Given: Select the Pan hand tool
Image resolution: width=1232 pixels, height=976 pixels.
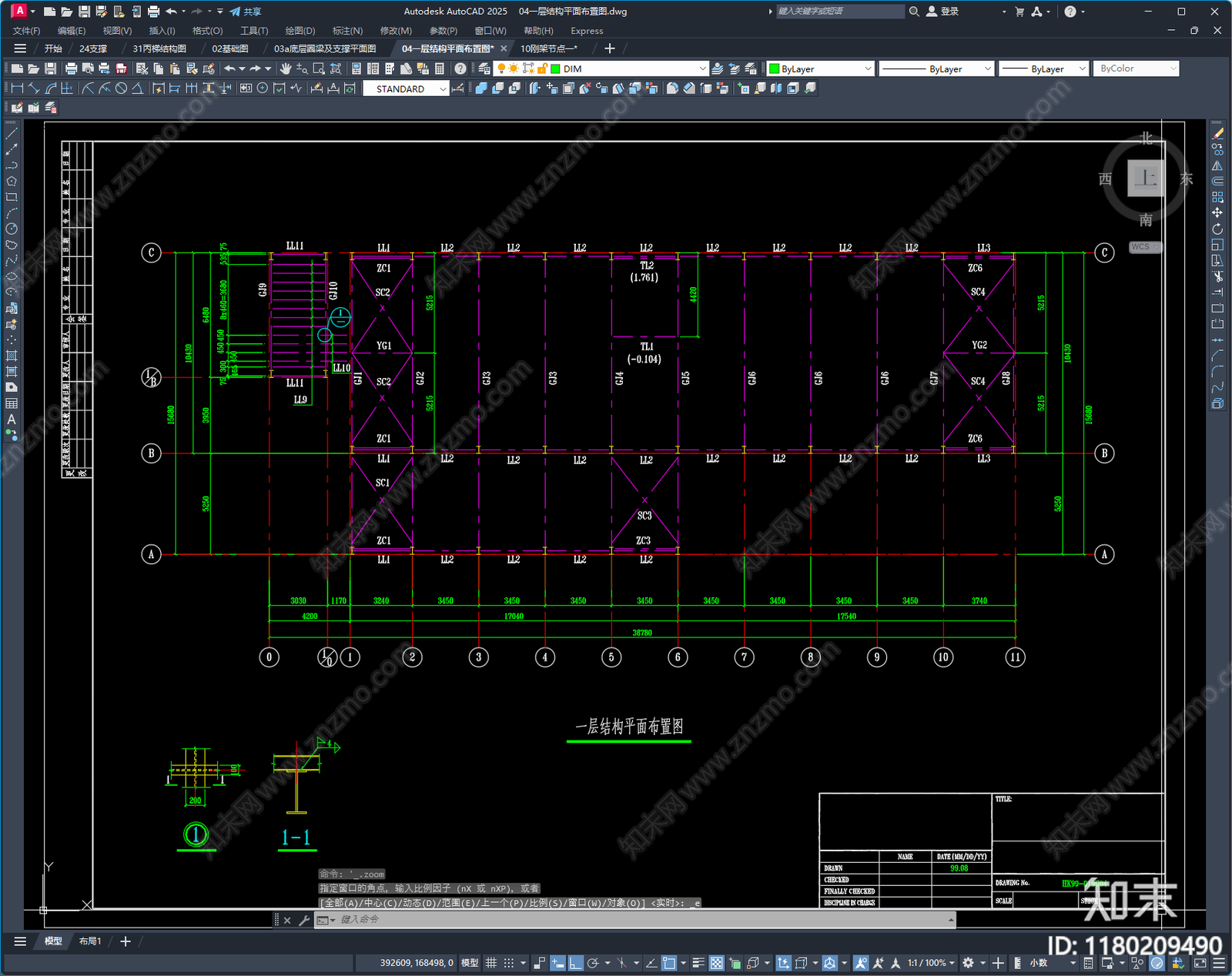Looking at the screenshot, I should 285,69.
